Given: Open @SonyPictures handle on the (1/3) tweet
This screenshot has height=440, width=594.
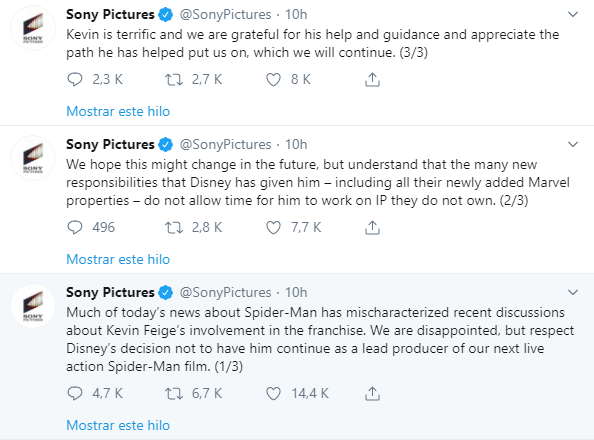Looking at the screenshot, I should 225,292.
